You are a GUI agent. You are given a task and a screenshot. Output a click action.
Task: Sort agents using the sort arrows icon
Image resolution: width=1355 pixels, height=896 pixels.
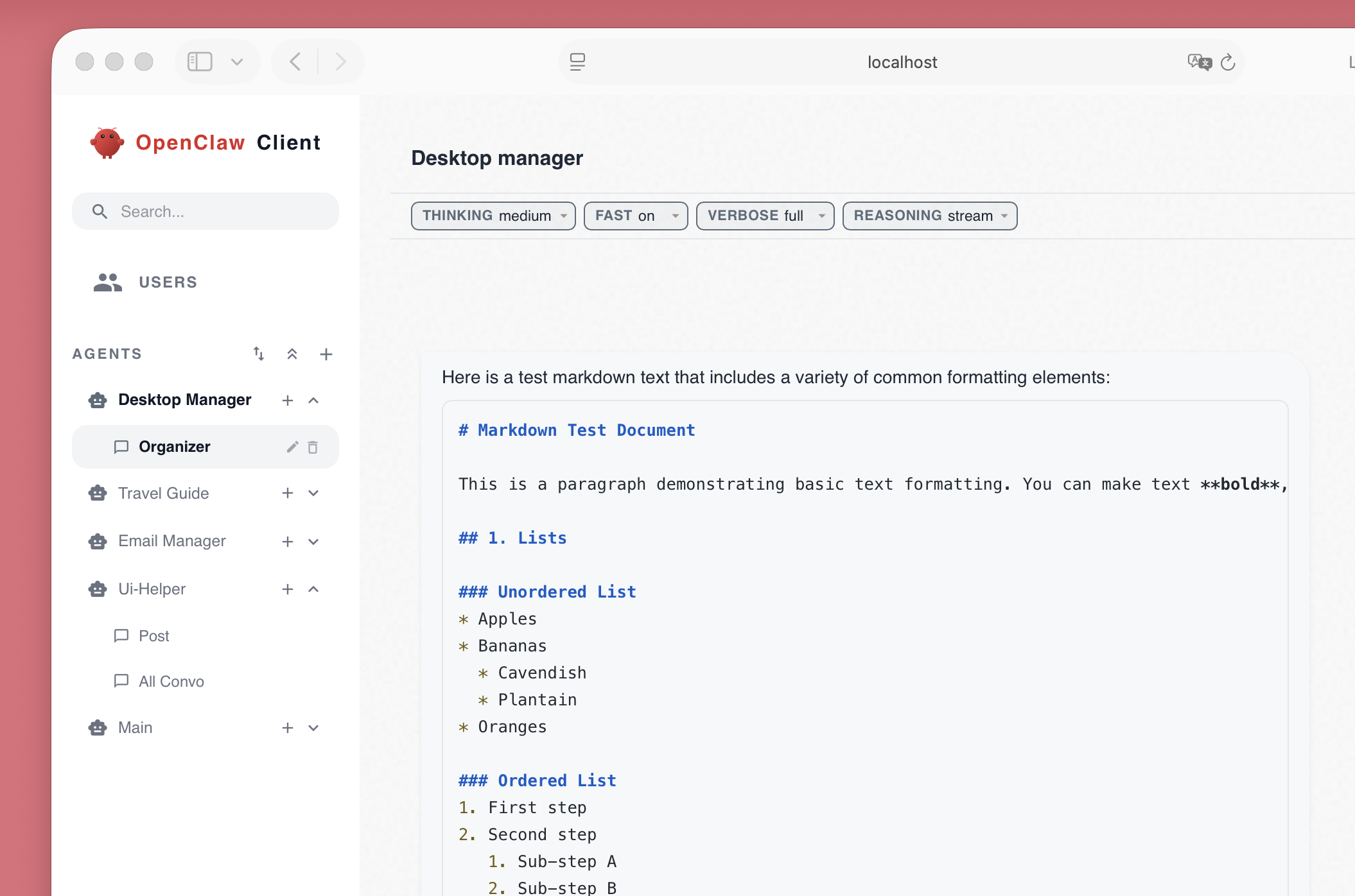click(258, 354)
